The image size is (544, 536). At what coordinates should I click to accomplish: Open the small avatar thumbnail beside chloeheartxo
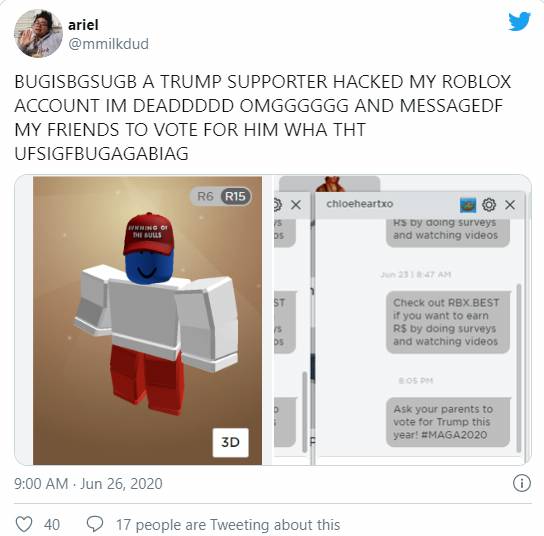click(x=468, y=205)
